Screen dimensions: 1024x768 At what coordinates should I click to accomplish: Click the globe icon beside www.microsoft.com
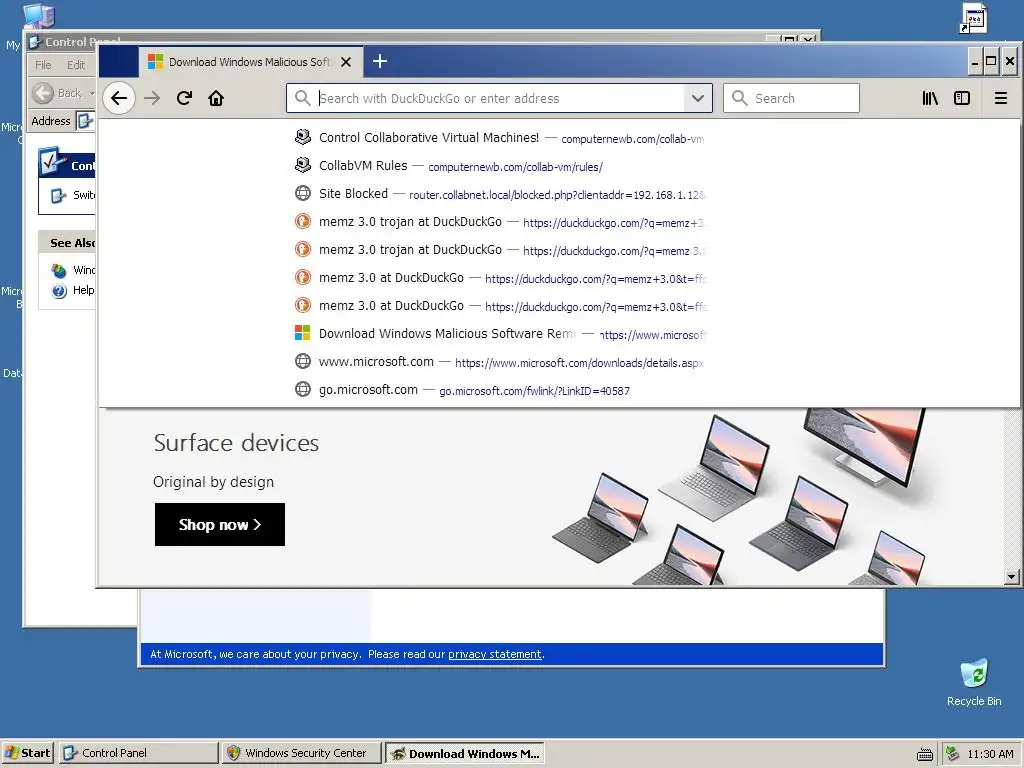click(302, 361)
